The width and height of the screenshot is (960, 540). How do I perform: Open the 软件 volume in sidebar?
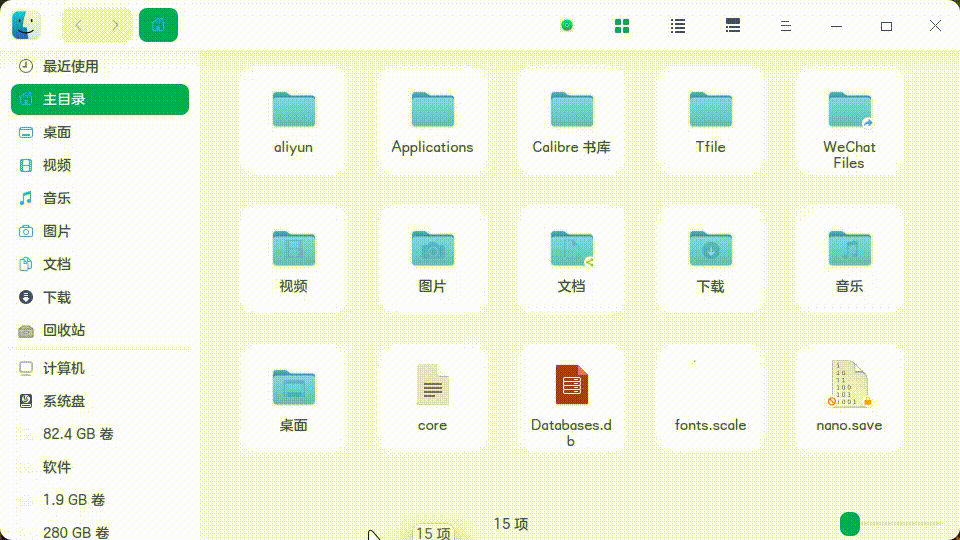click(100, 467)
